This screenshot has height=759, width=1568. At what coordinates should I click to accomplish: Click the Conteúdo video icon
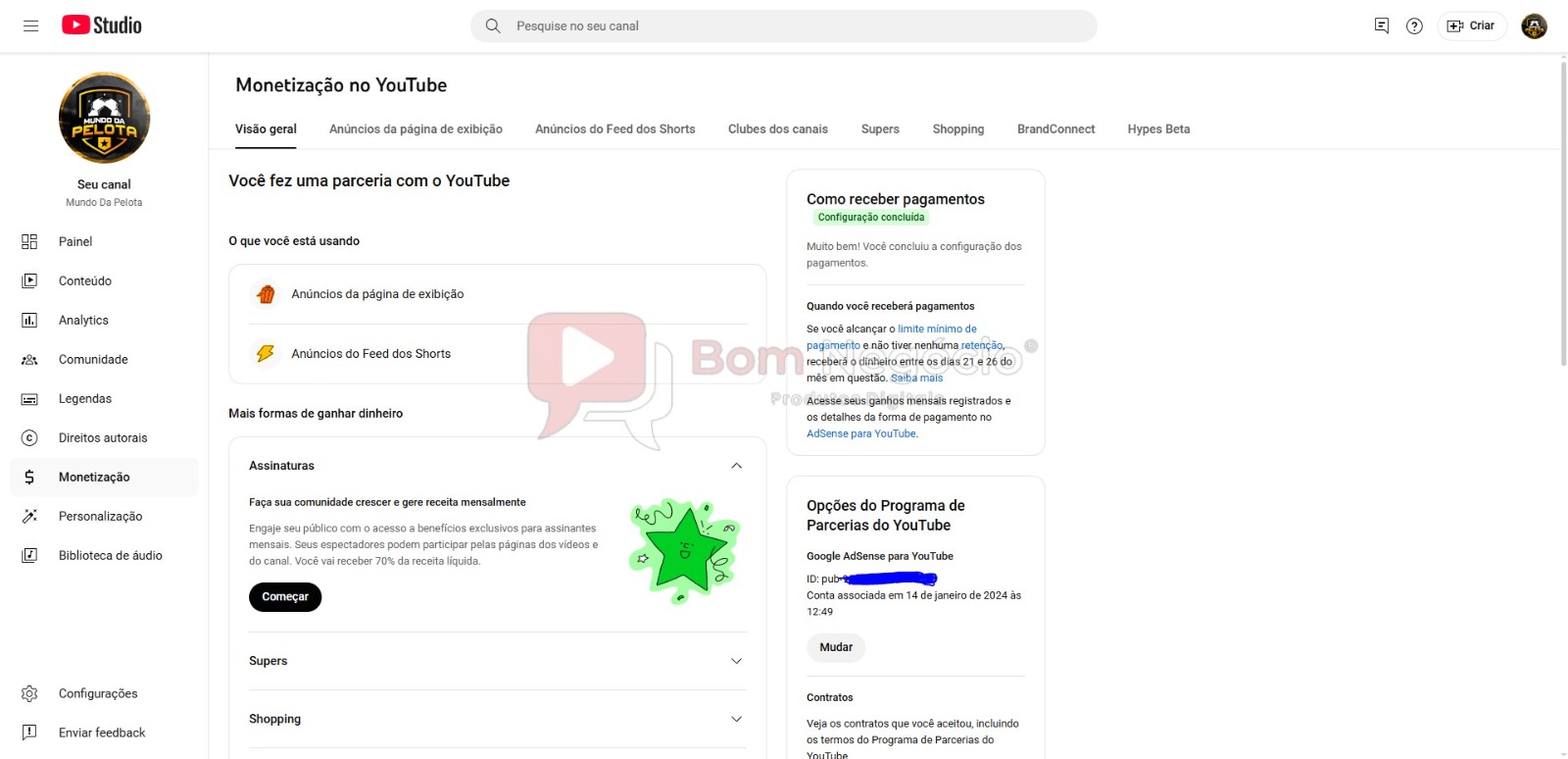point(29,280)
